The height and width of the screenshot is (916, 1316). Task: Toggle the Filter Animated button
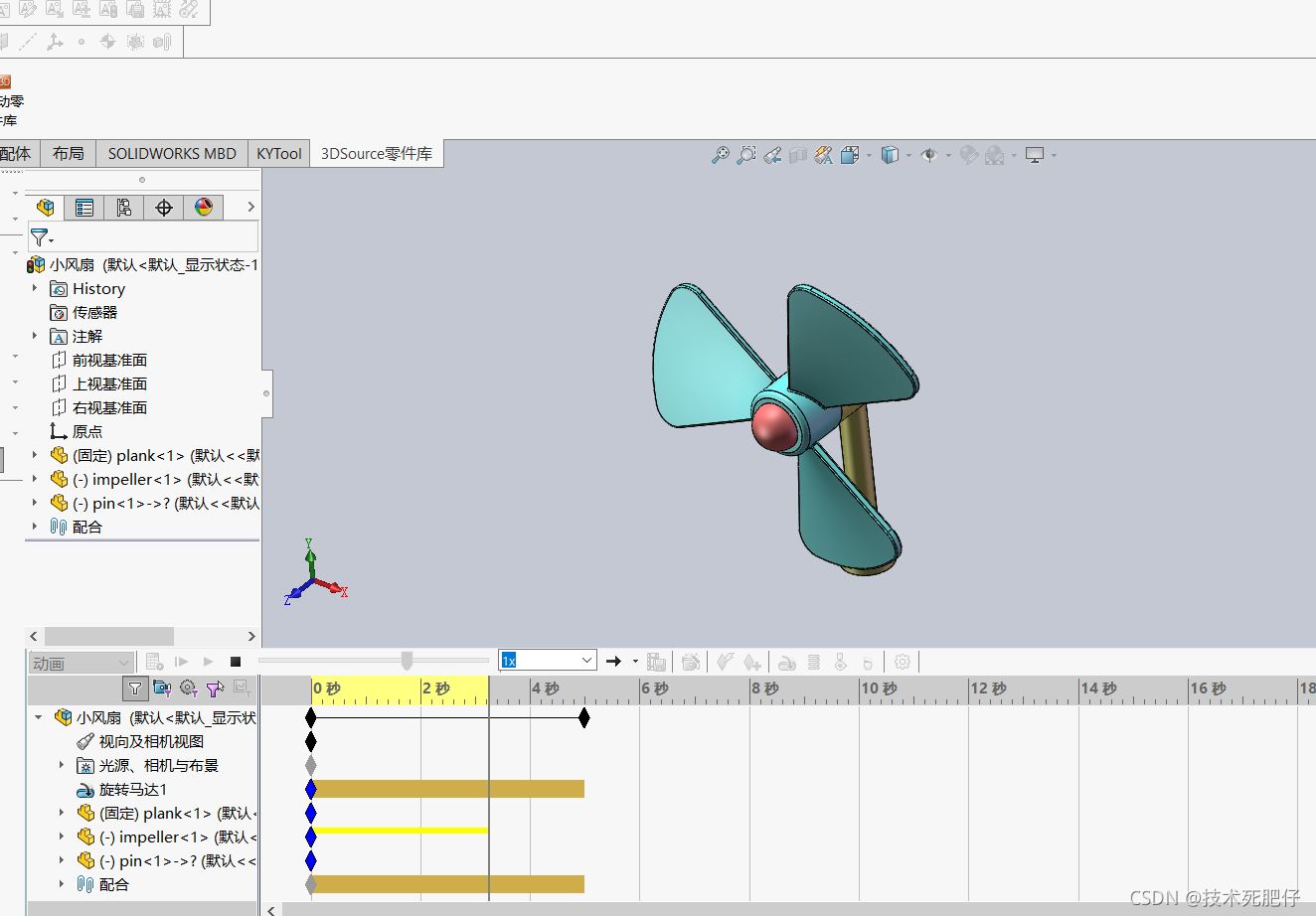pyautogui.click(x=162, y=687)
